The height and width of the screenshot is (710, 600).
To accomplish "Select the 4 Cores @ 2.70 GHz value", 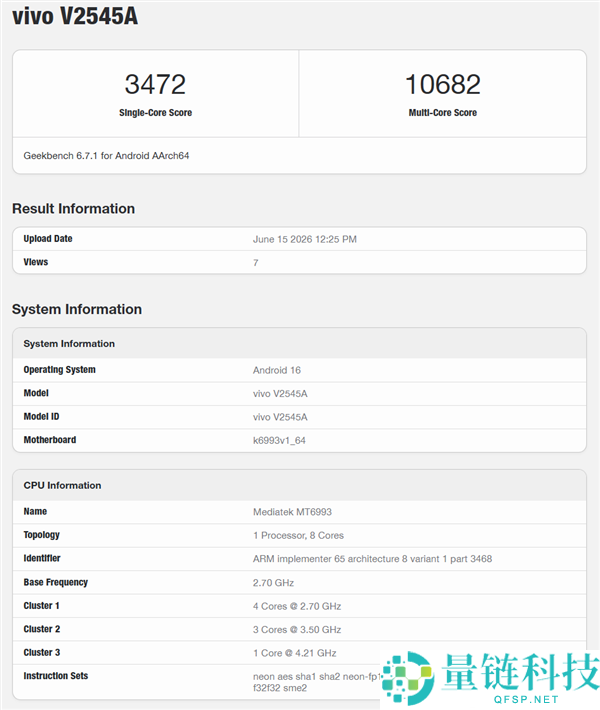I will click(297, 606).
